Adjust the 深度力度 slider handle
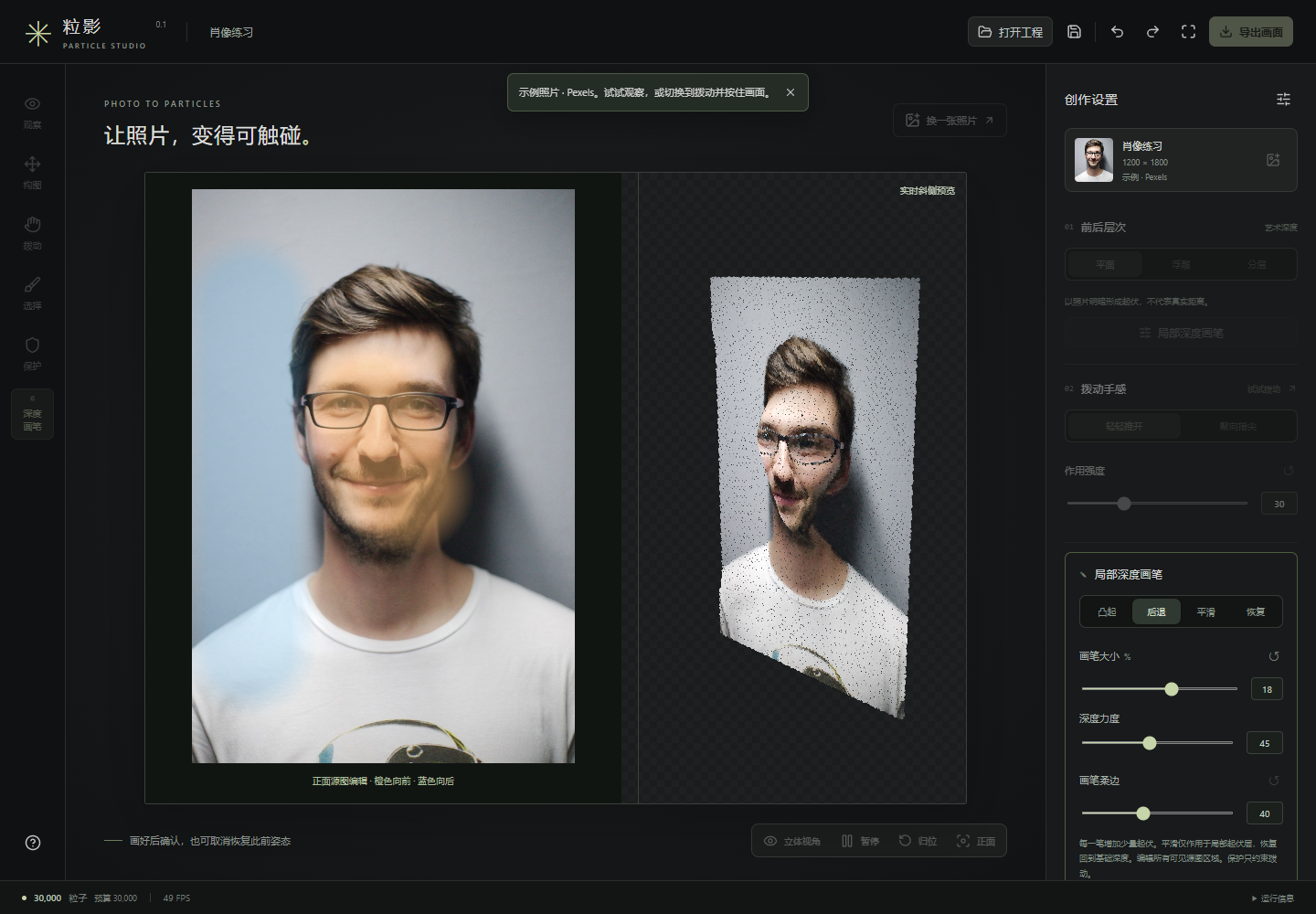Screen dimensions: 1316x914 tap(1150, 743)
